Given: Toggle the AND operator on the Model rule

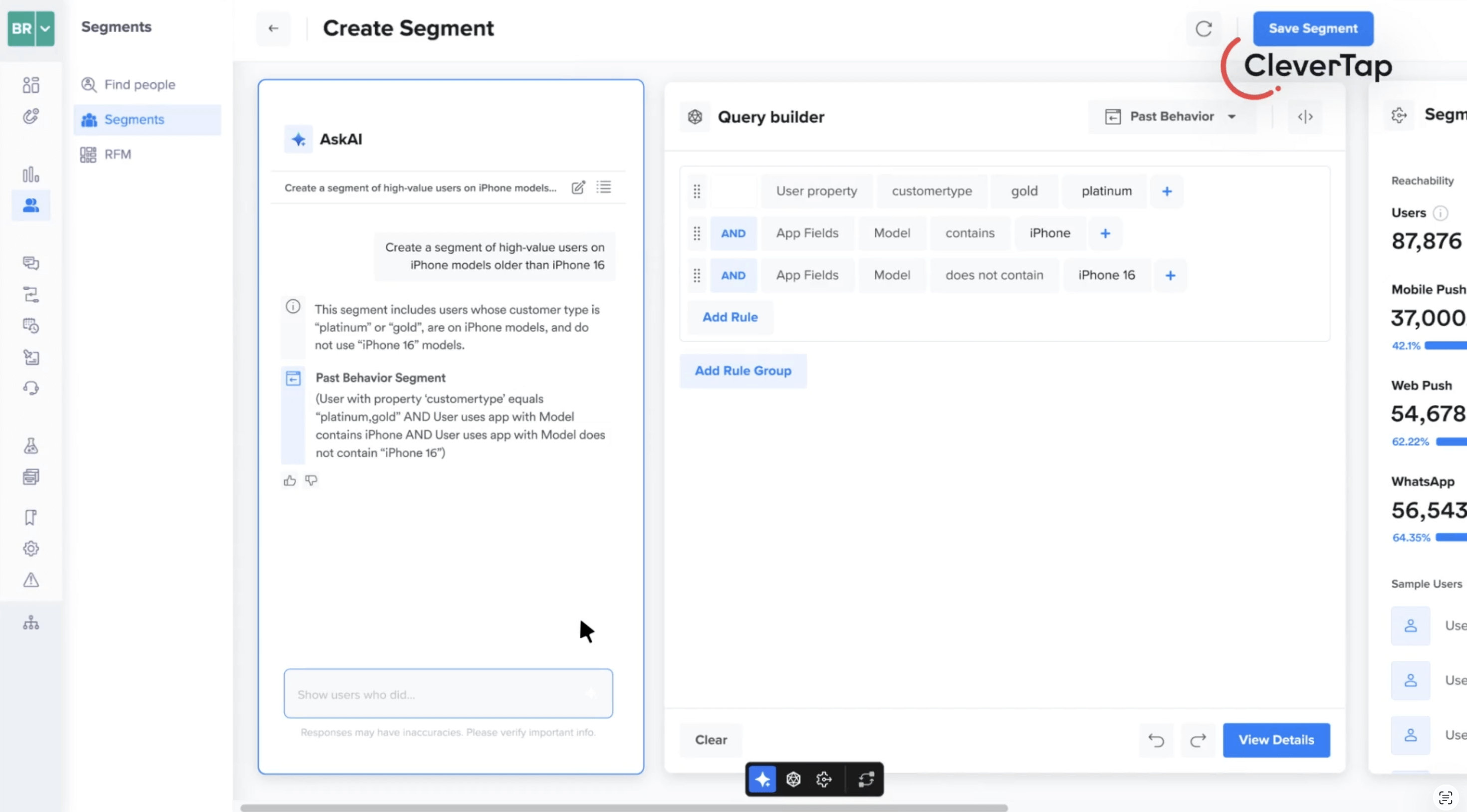Looking at the screenshot, I should click(733, 233).
